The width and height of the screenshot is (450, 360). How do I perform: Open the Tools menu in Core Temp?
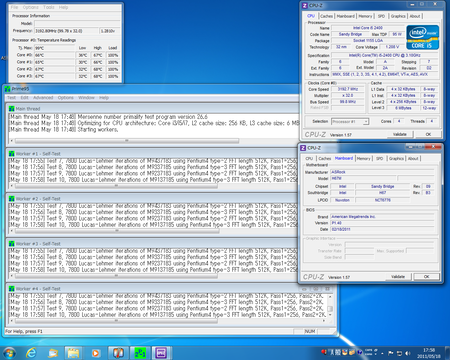tap(49, 7)
